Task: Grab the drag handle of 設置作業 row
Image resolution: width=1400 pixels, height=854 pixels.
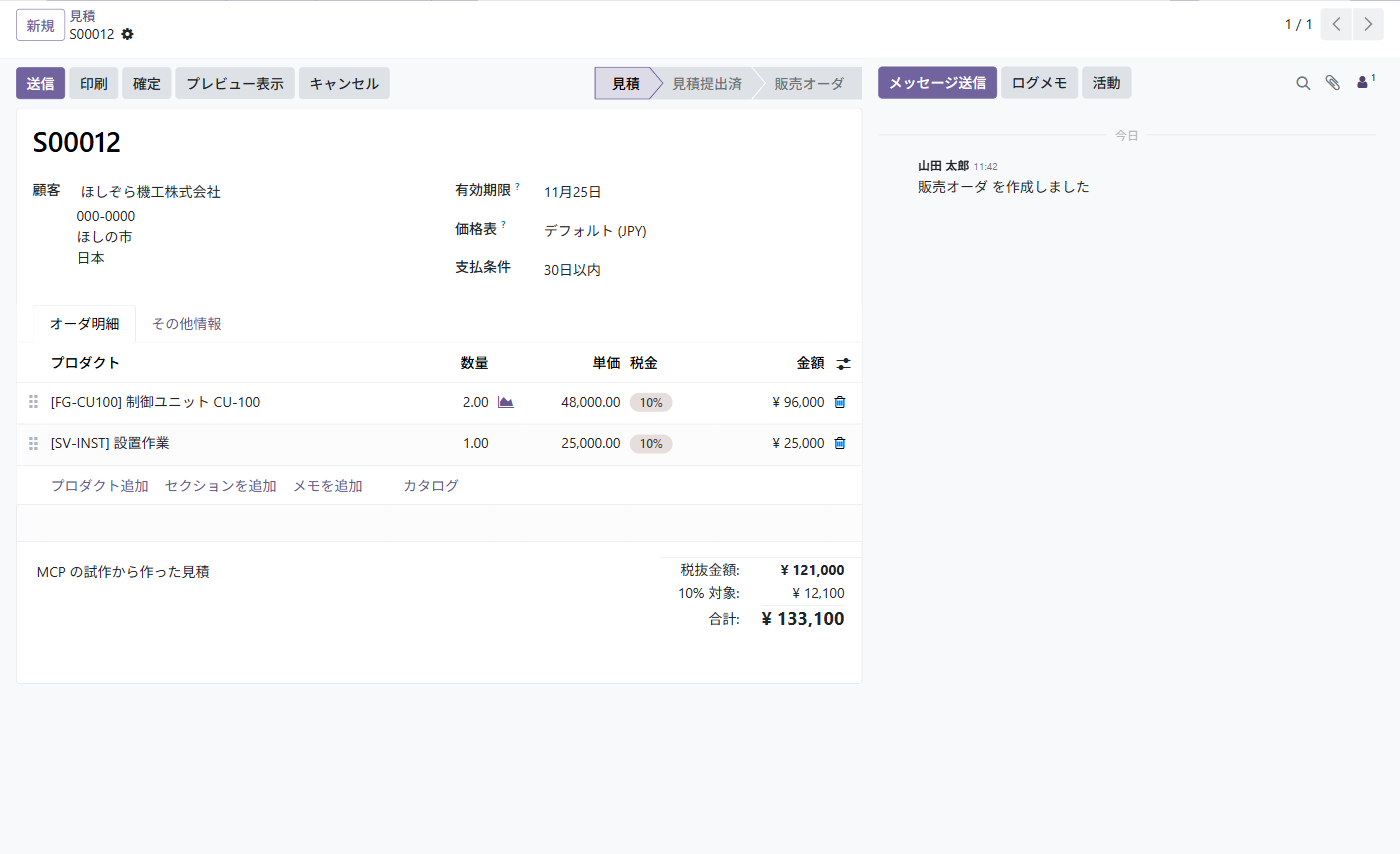Action: point(33,443)
